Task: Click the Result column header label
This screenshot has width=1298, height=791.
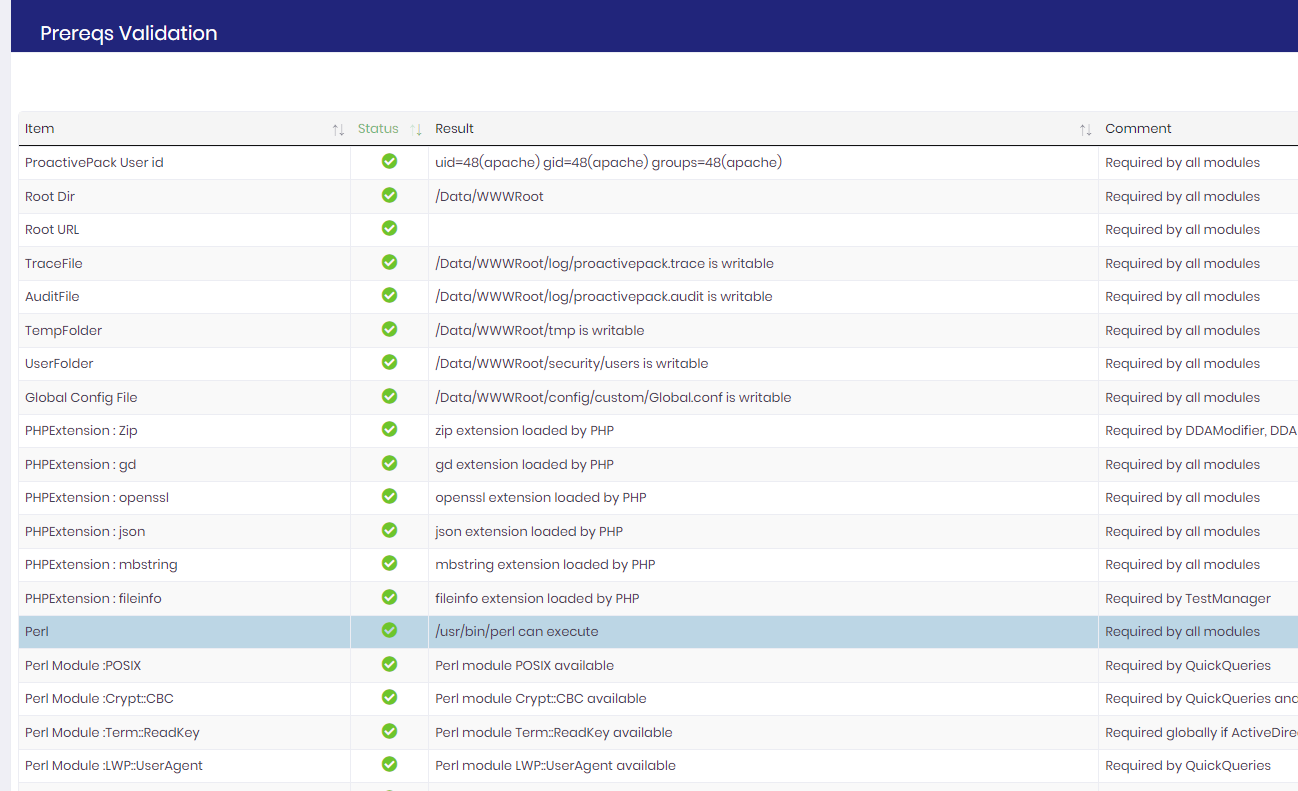Action: point(454,129)
